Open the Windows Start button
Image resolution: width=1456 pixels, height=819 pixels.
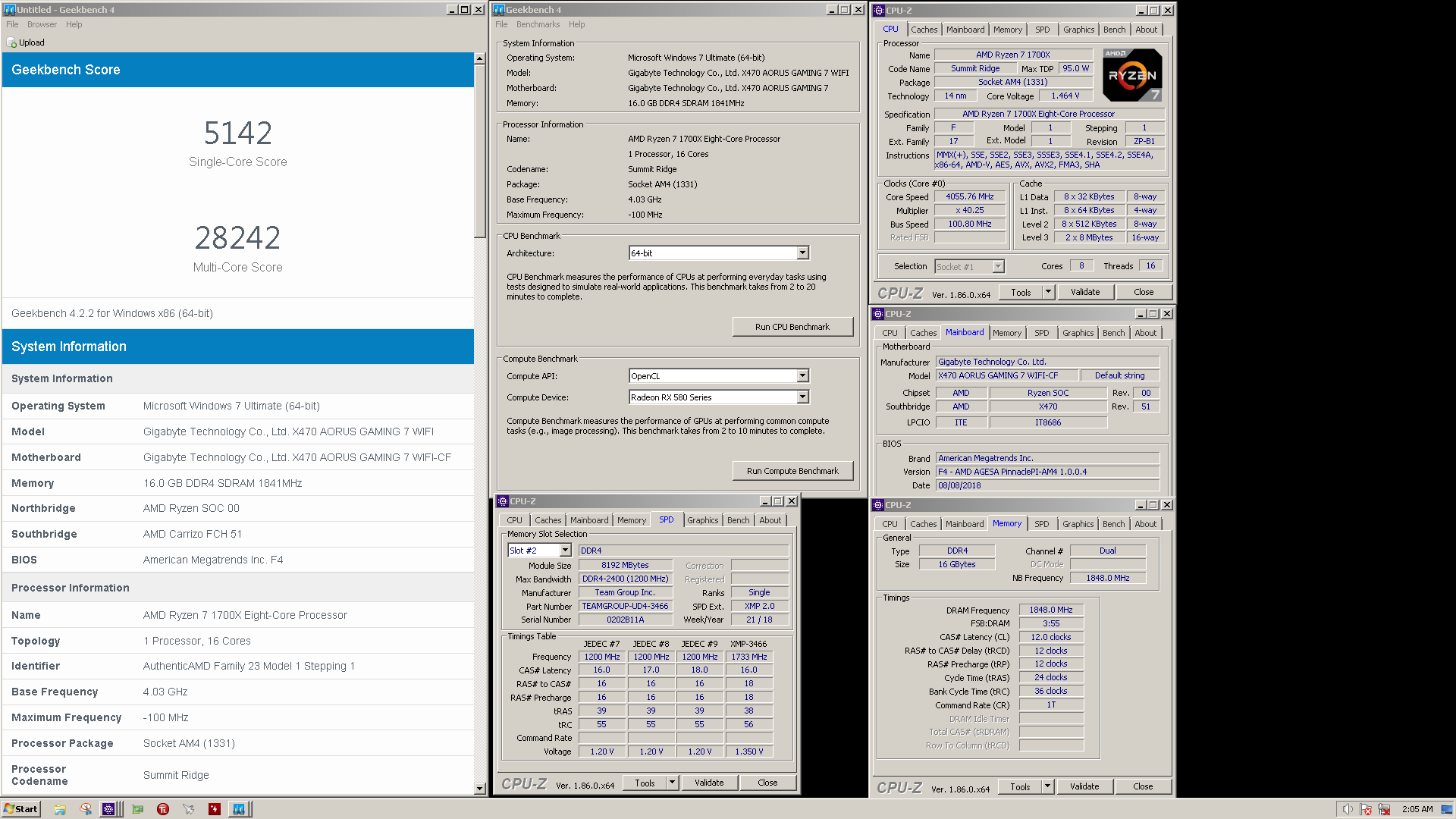pyautogui.click(x=20, y=809)
